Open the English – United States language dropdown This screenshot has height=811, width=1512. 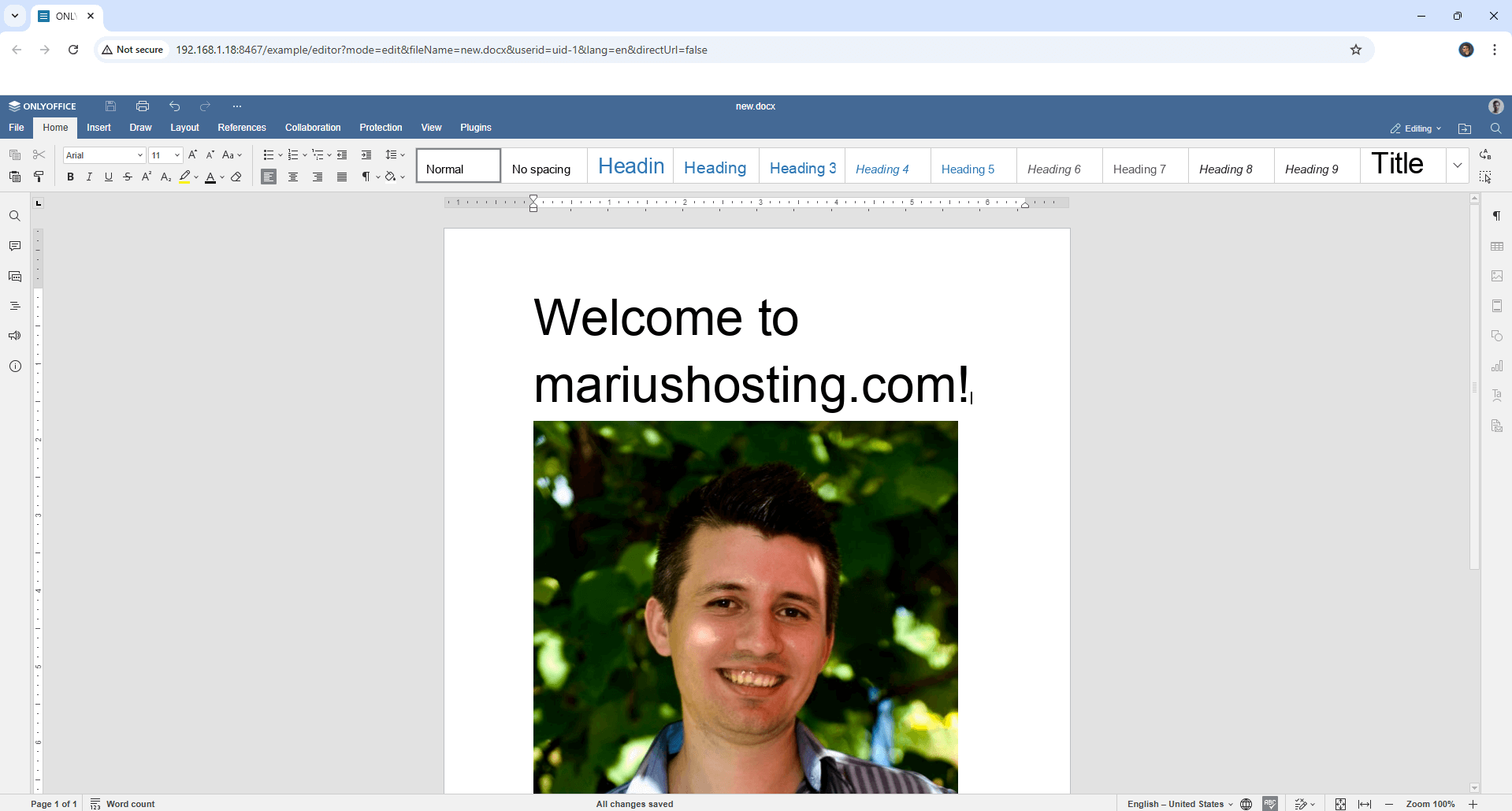(1180, 804)
